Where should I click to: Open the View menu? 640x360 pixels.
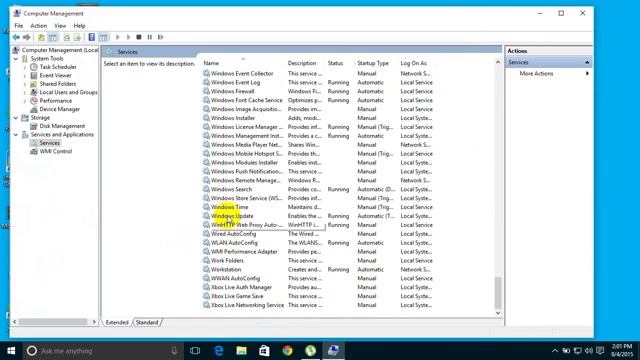pyautogui.click(x=60, y=26)
